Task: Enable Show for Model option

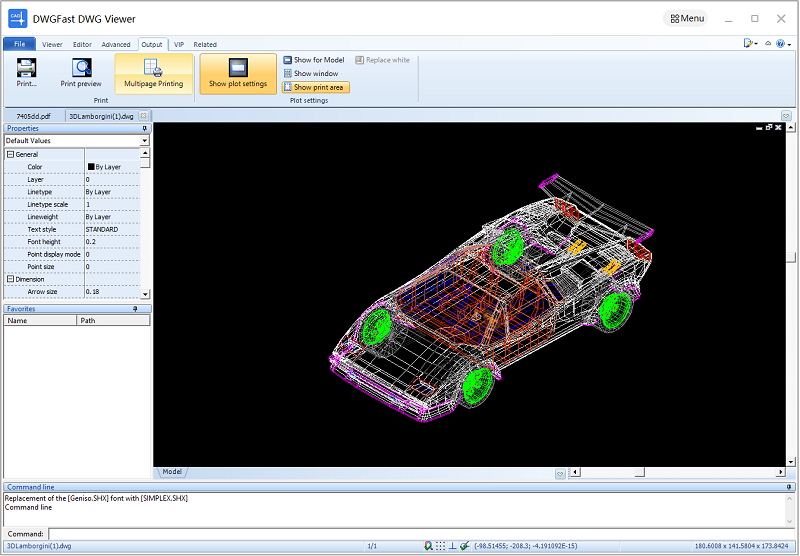Action: tap(314, 60)
